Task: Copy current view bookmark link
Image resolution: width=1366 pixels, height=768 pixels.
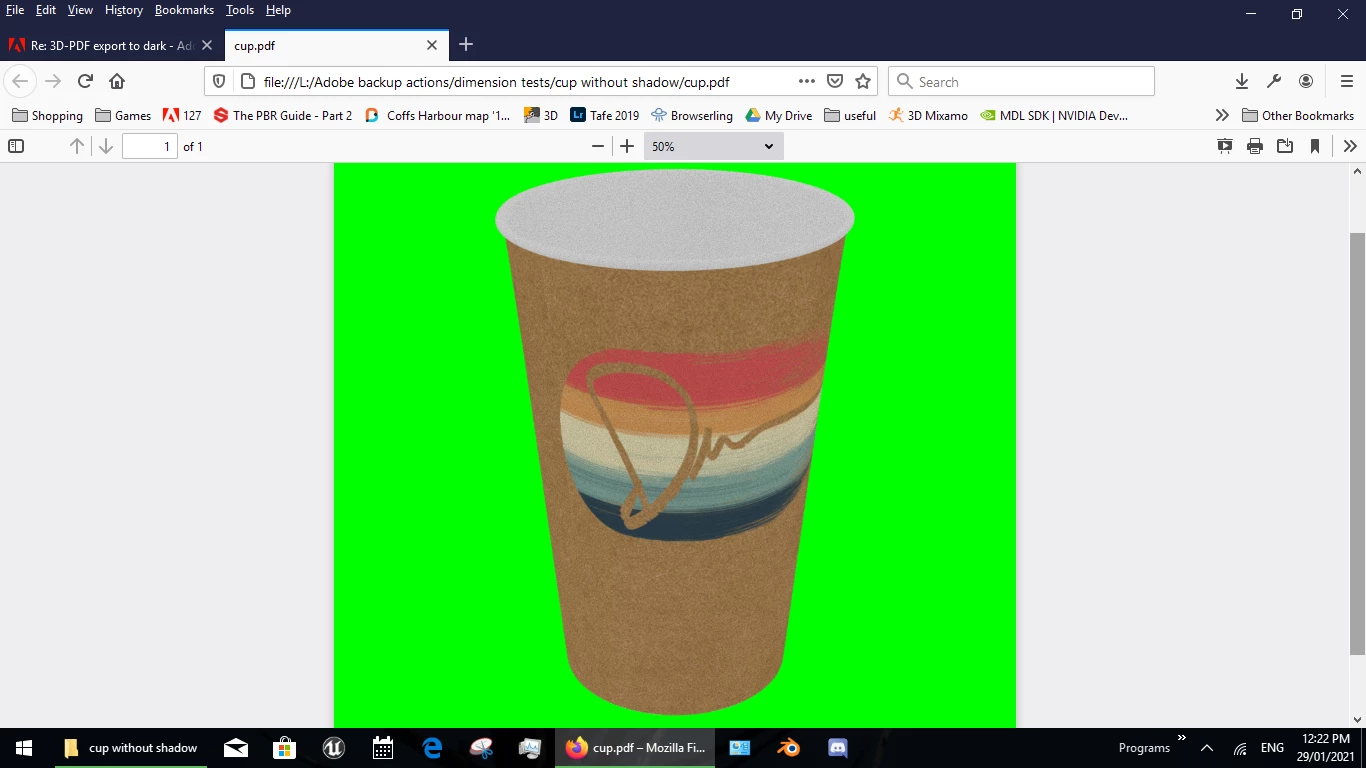Action: pyautogui.click(x=1315, y=146)
